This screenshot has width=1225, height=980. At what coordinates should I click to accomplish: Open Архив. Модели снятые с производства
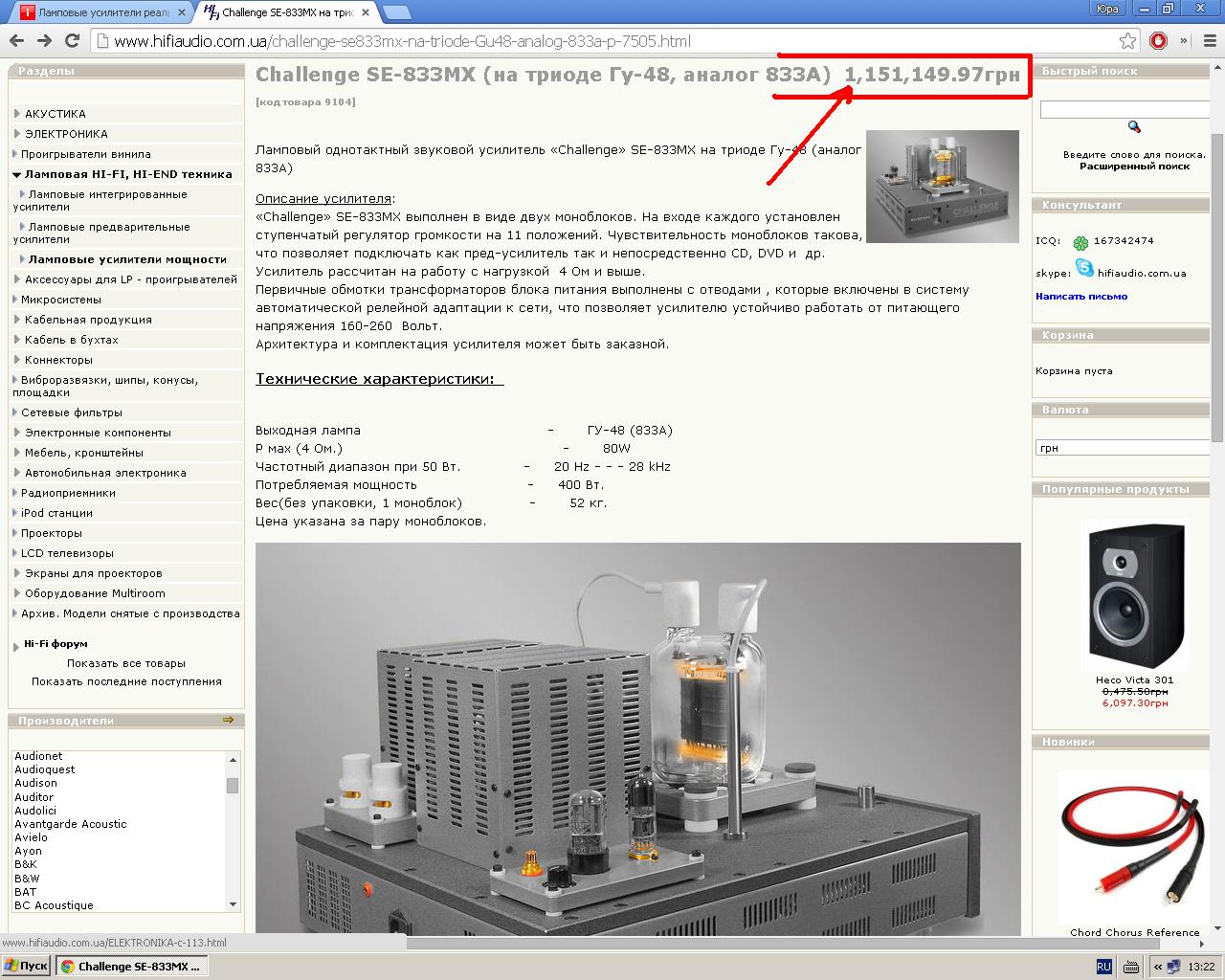130,613
